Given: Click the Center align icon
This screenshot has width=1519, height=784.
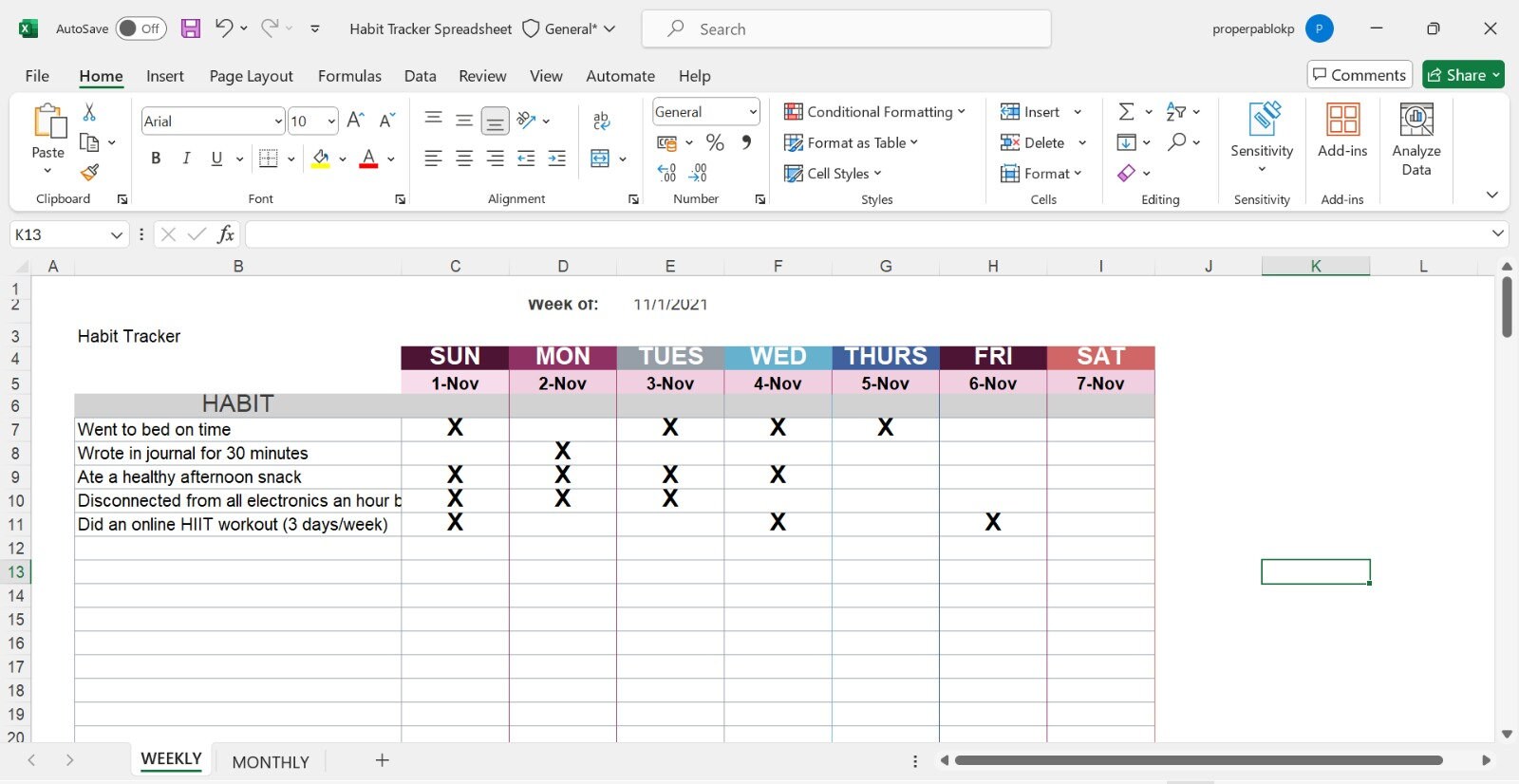Looking at the screenshot, I should [x=464, y=159].
